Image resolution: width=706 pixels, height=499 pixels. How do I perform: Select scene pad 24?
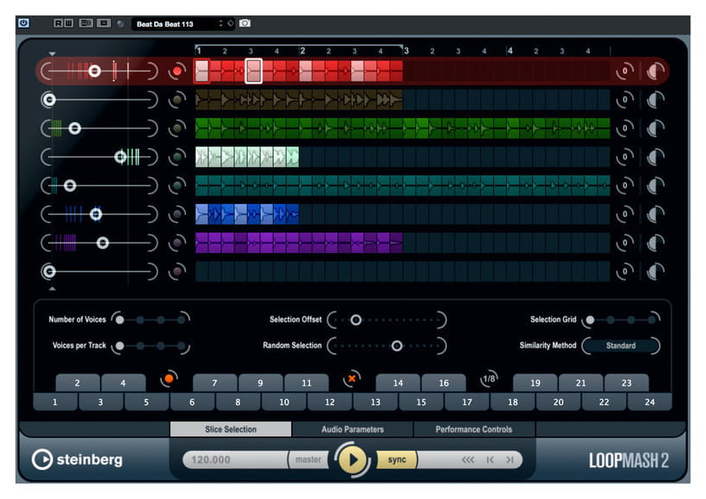(x=649, y=402)
